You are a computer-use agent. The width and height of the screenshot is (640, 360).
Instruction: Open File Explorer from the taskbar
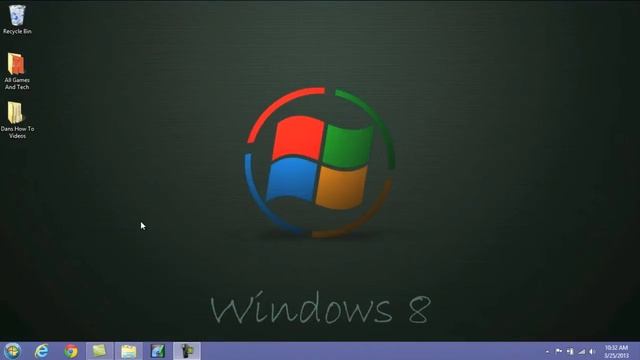point(129,351)
